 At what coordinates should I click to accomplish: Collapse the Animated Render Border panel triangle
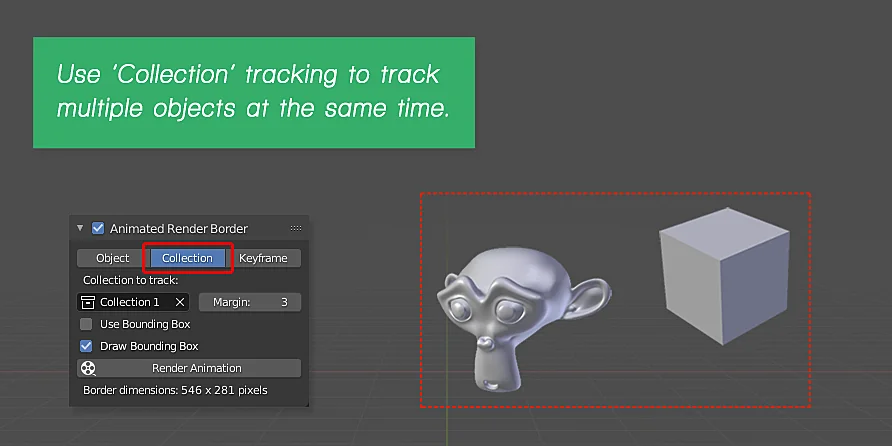pyautogui.click(x=80, y=228)
